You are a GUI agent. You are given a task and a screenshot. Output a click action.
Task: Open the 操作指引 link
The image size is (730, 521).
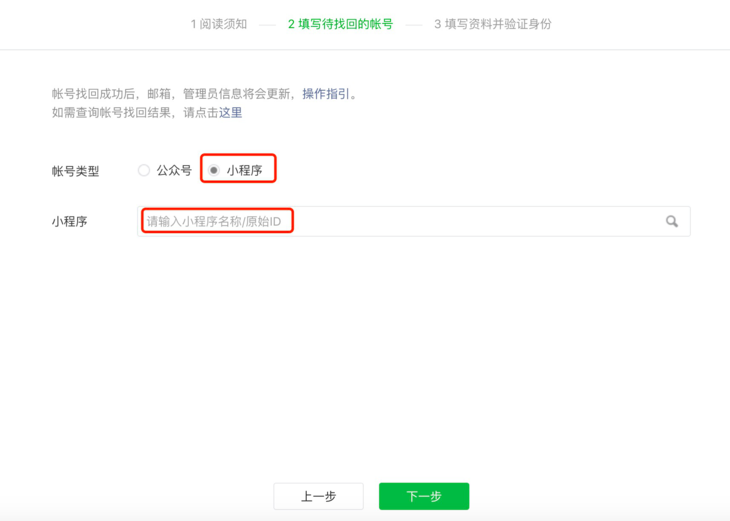point(326,94)
